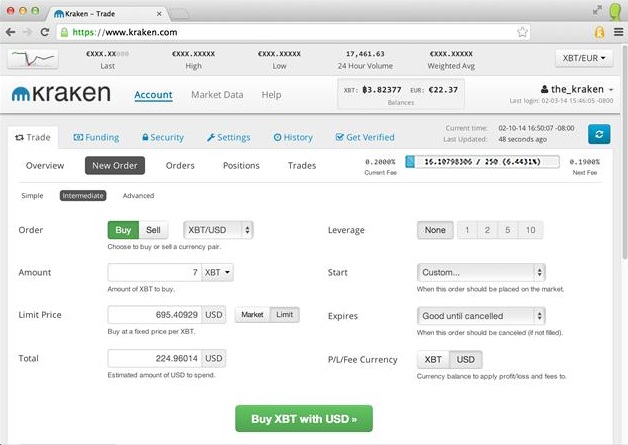The image size is (628, 445).
Task: Expand the the_kraken user menu
Action: (x=577, y=89)
